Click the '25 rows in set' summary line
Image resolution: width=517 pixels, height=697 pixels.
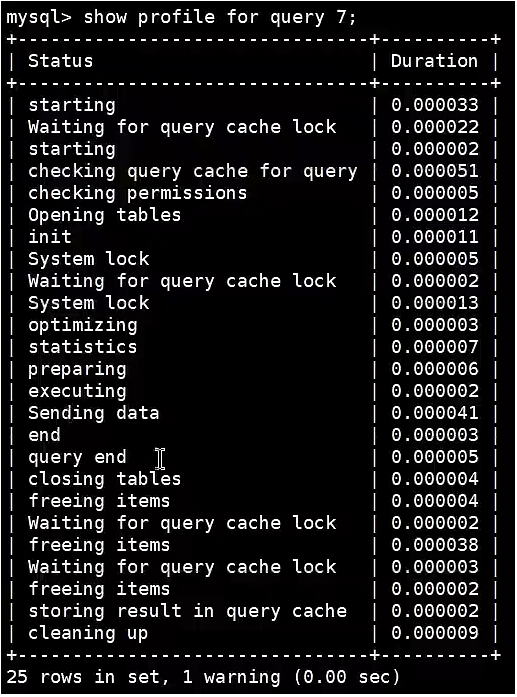pos(203,677)
